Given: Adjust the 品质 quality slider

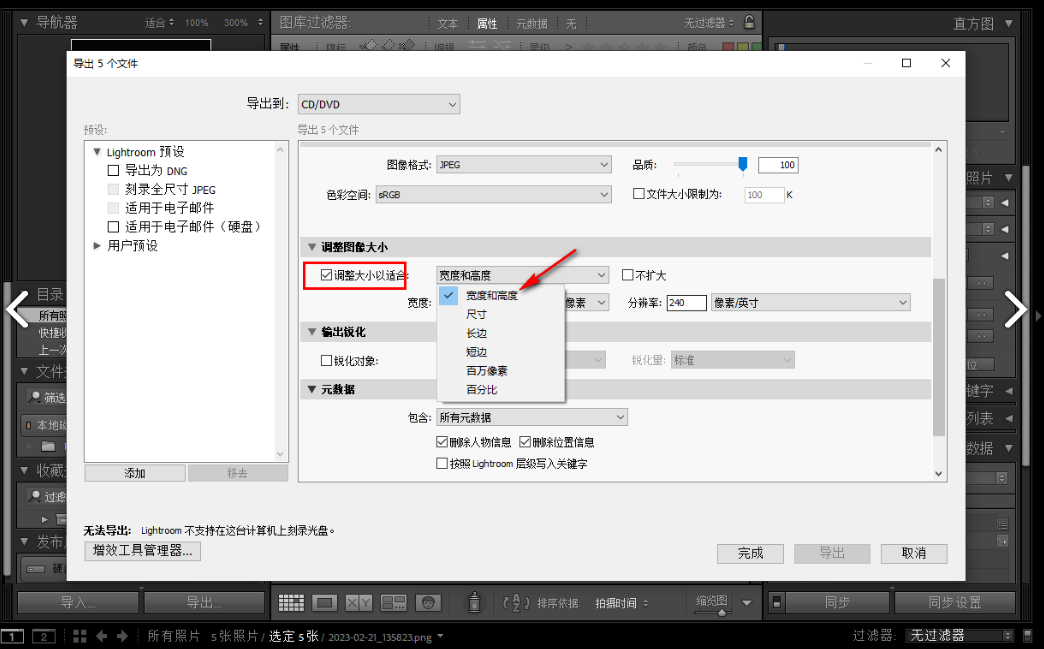Looking at the screenshot, I should [742, 164].
